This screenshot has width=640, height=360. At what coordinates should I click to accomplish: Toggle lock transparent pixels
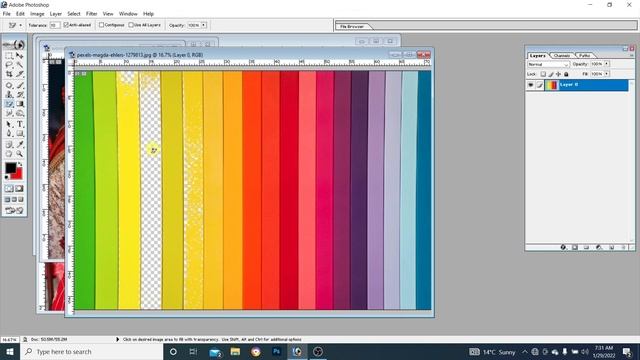[543, 74]
